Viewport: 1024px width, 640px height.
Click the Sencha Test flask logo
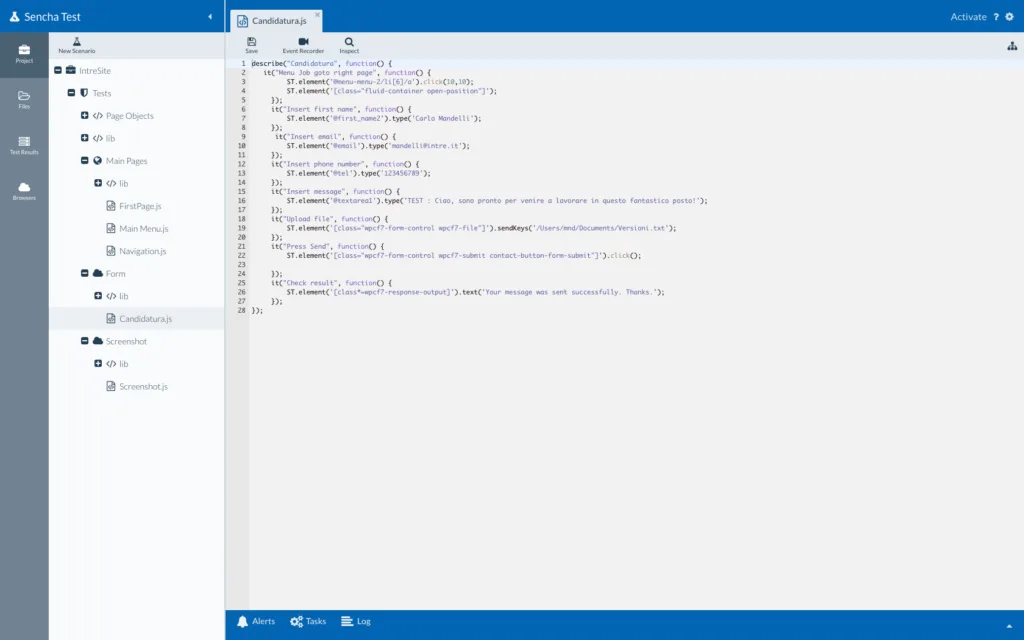pyautogui.click(x=14, y=17)
